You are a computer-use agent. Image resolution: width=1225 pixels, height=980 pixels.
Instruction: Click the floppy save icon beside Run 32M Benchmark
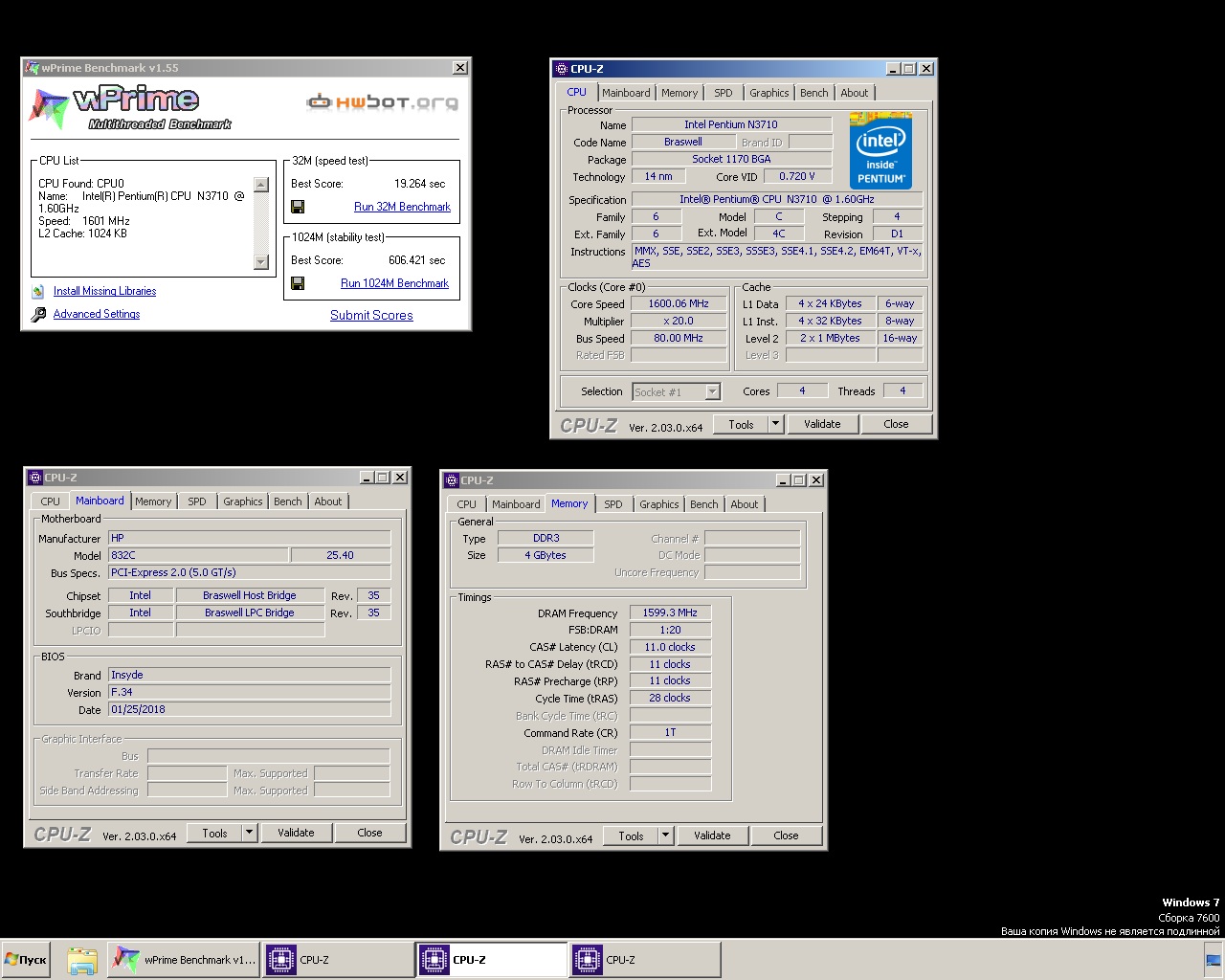[x=298, y=207]
